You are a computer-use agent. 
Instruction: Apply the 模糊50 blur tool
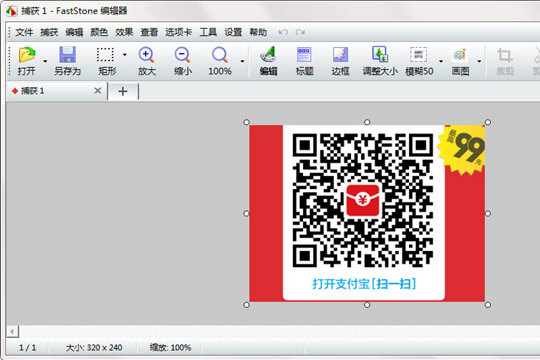coord(418,55)
